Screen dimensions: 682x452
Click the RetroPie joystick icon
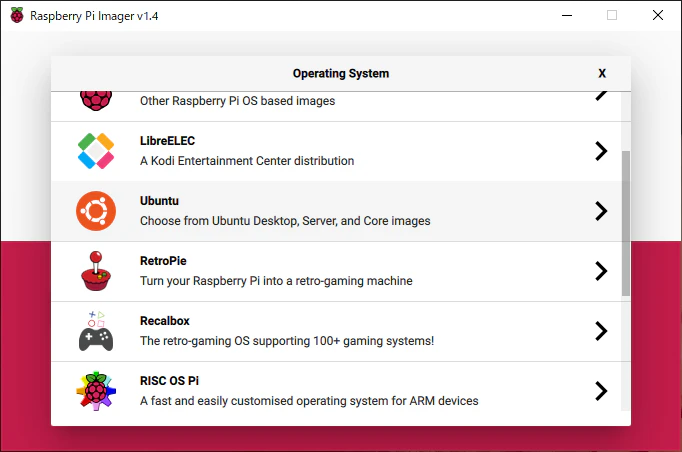96,271
